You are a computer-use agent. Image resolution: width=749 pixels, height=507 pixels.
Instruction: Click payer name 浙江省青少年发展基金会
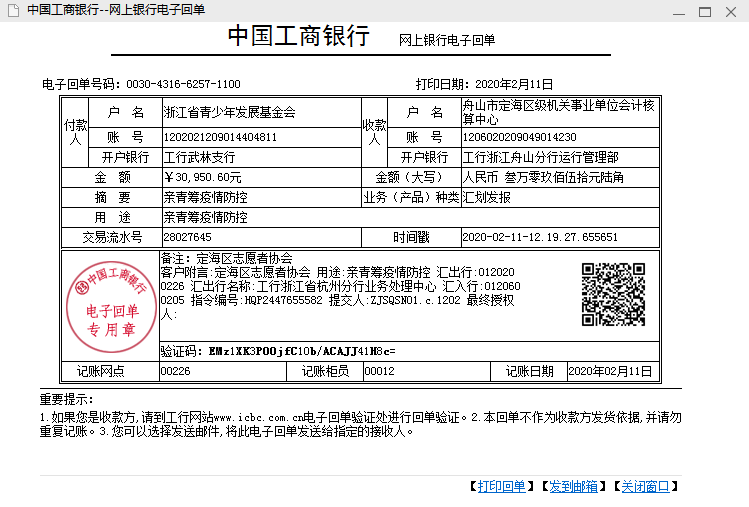click(x=230, y=112)
